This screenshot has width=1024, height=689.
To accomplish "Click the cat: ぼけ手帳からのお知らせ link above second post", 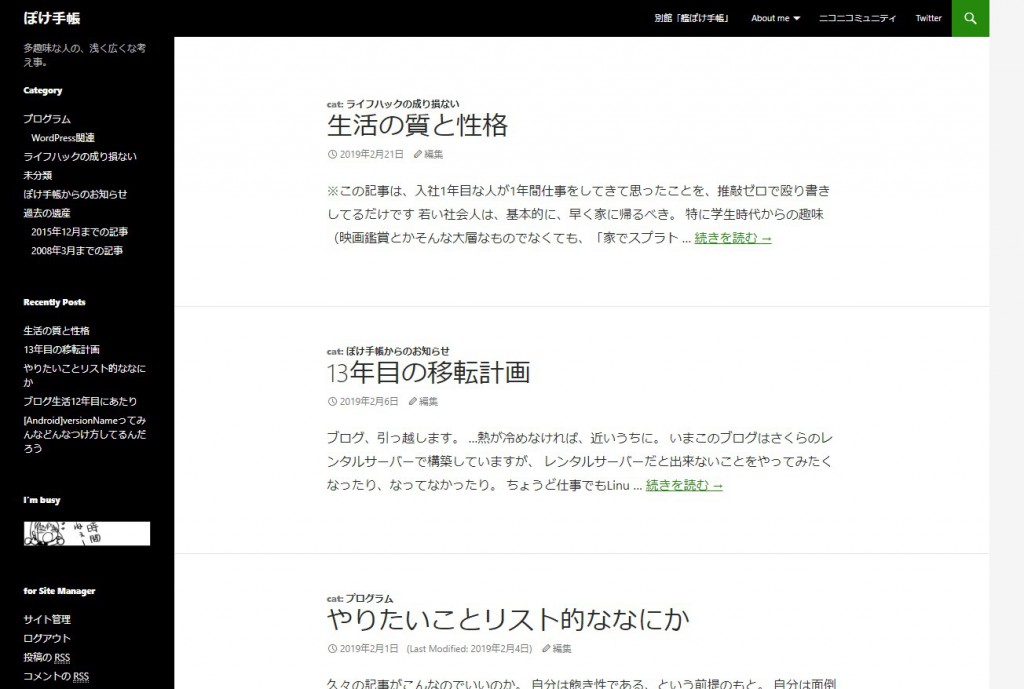I will pyautogui.click(x=398, y=351).
